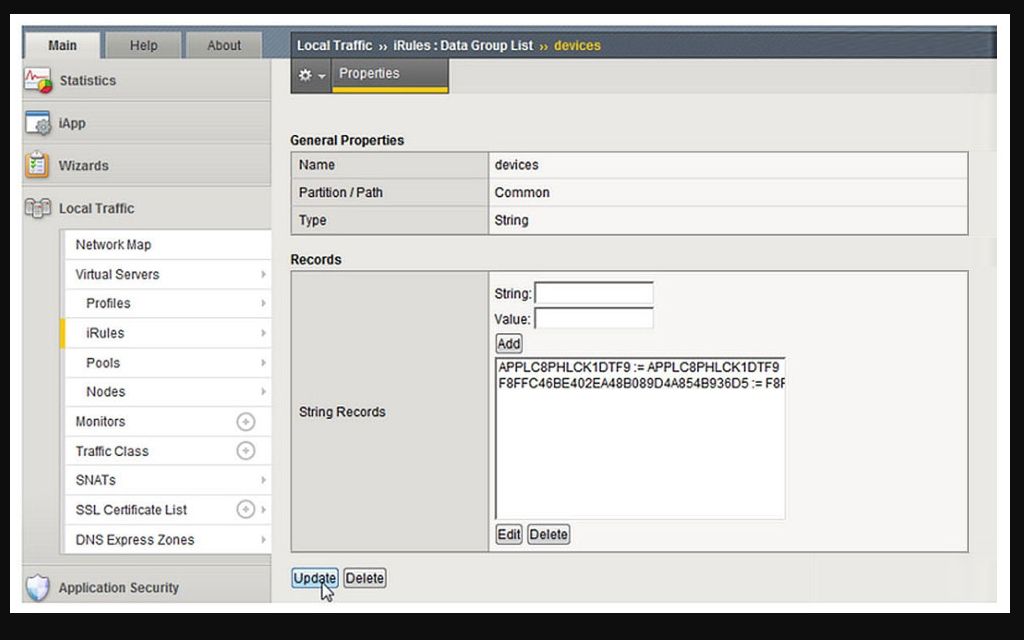
Task: Open the gear settings icon above Properties
Action: pyautogui.click(x=305, y=74)
